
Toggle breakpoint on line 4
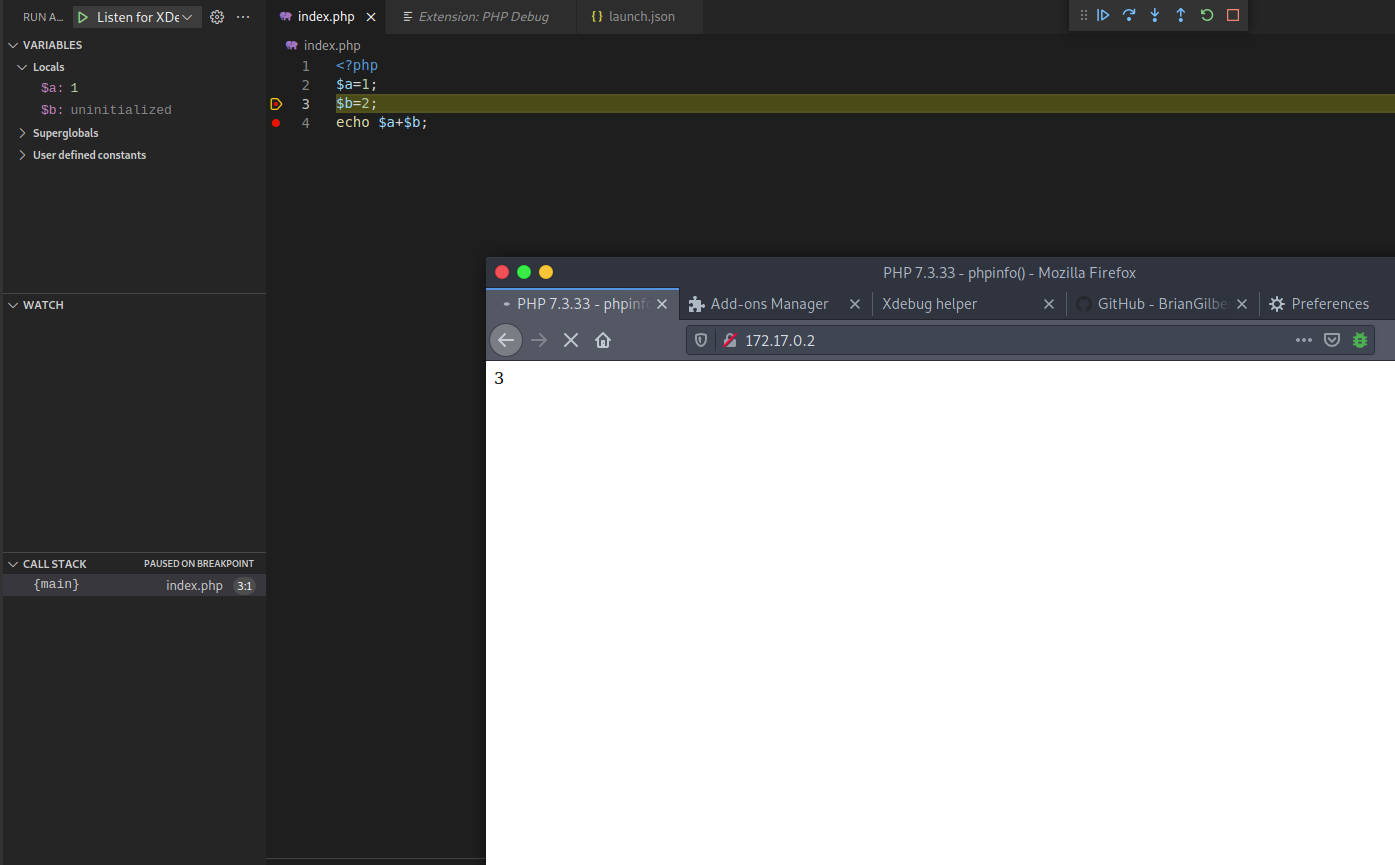tap(276, 123)
